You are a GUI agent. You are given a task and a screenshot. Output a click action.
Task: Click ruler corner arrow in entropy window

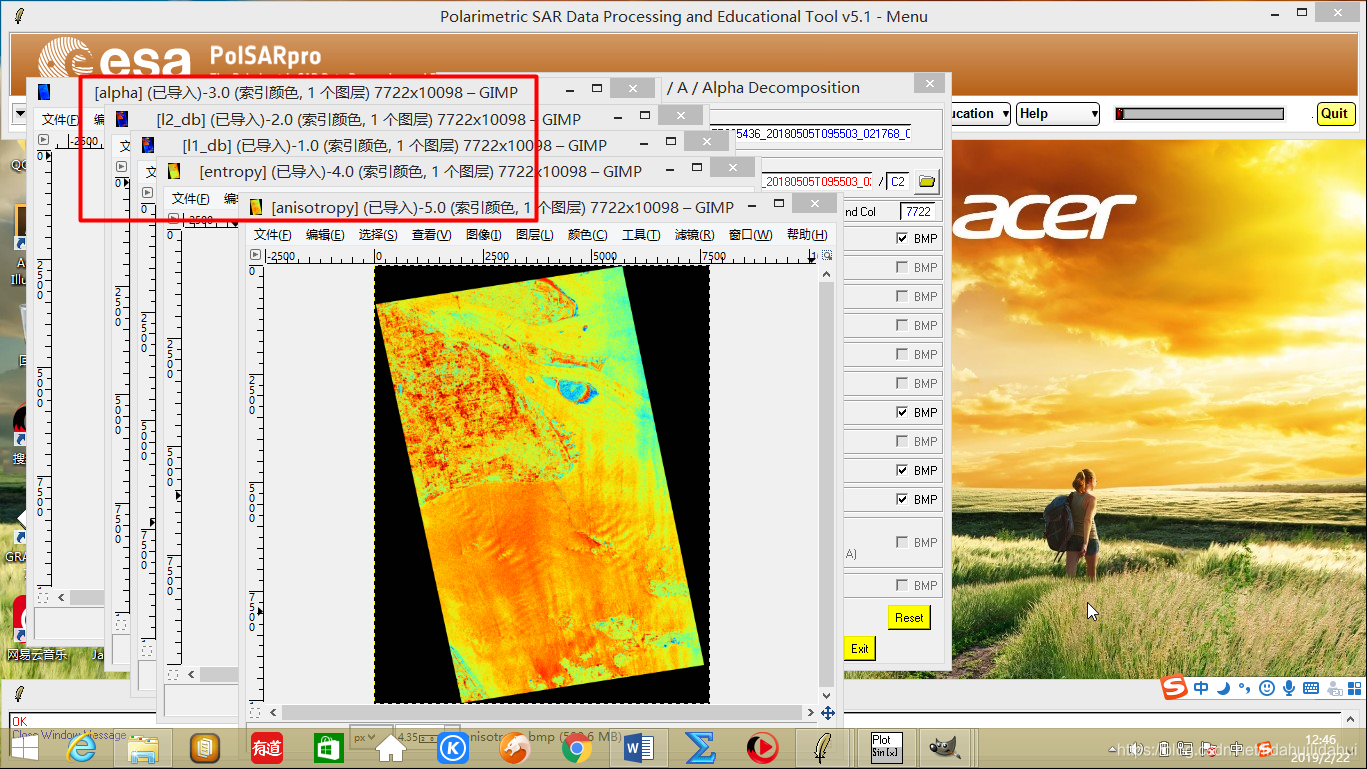[174, 219]
